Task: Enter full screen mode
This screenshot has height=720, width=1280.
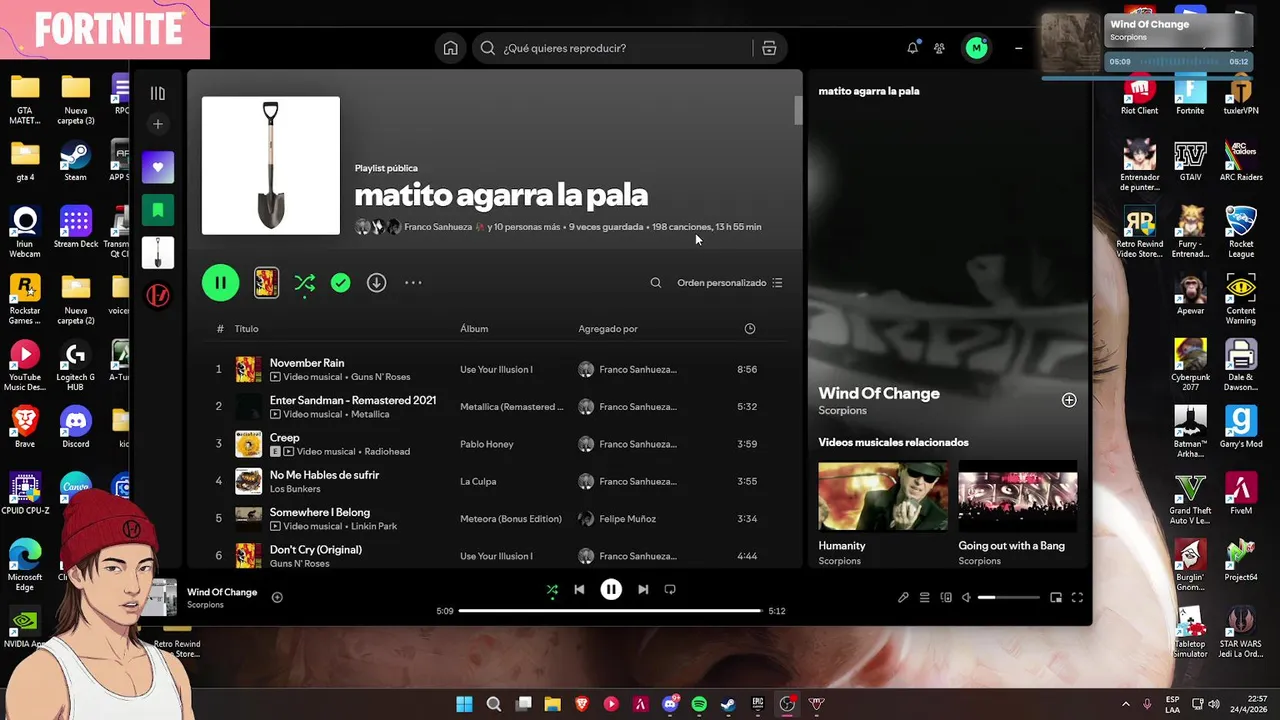Action: [x=1077, y=598]
